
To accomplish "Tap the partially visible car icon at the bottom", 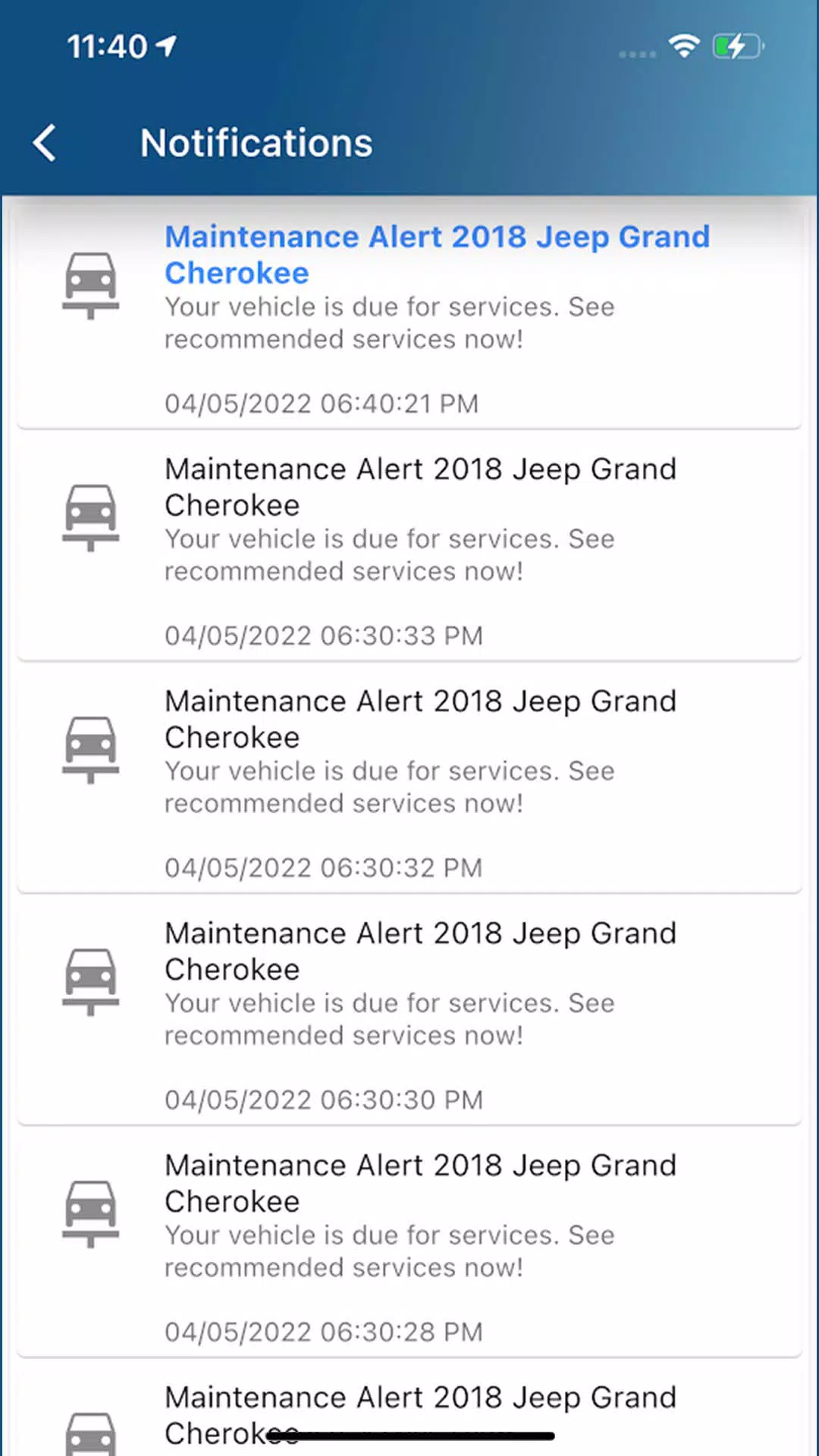I will click(x=90, y=1434).
